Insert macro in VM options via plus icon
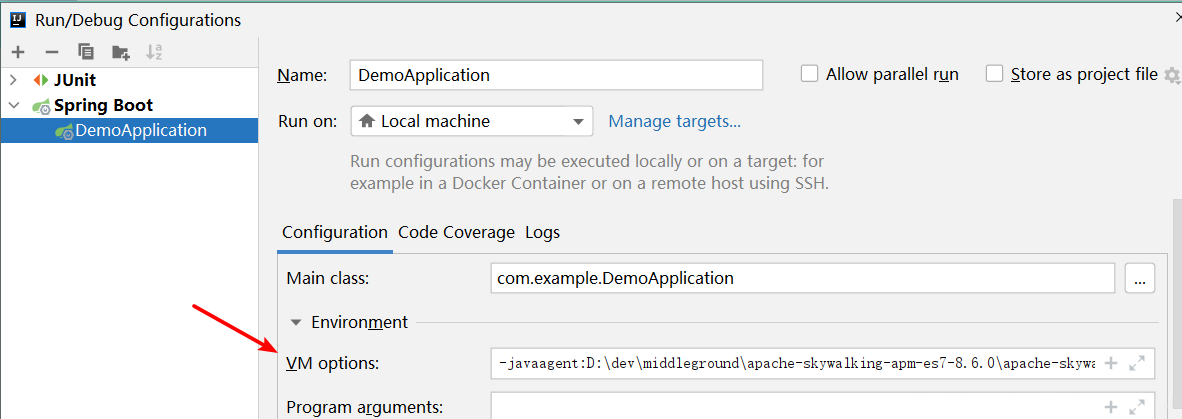This screenshot has height=419, width=1182. 1110,363
